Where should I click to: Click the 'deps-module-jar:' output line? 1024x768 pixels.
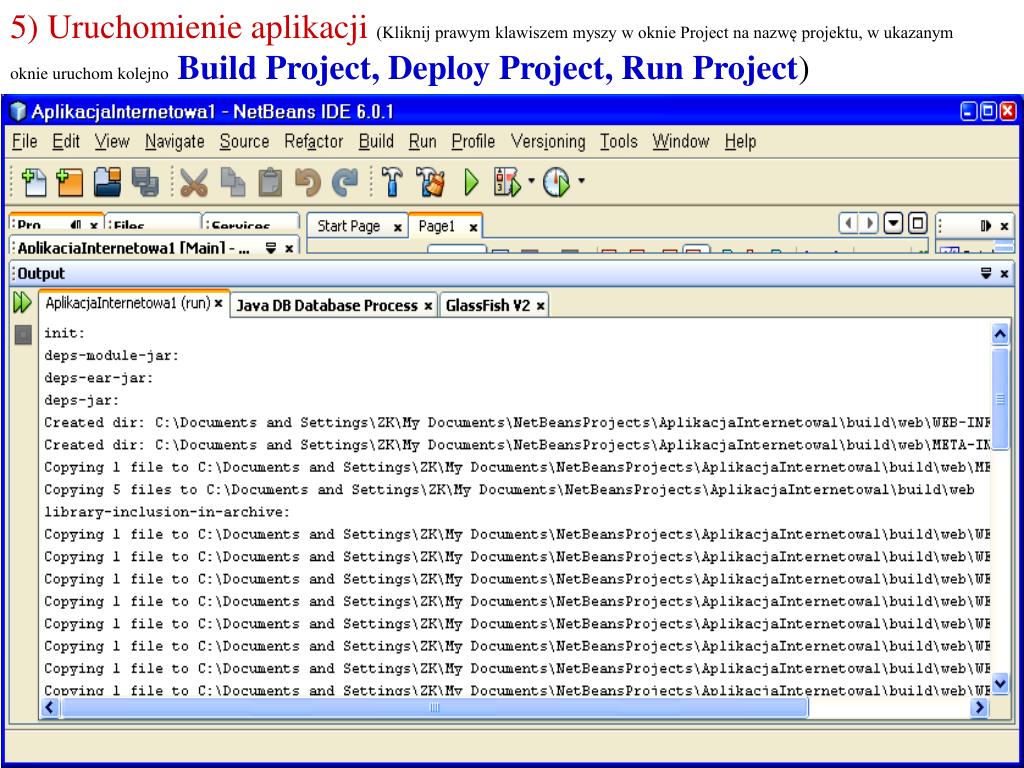112,356
